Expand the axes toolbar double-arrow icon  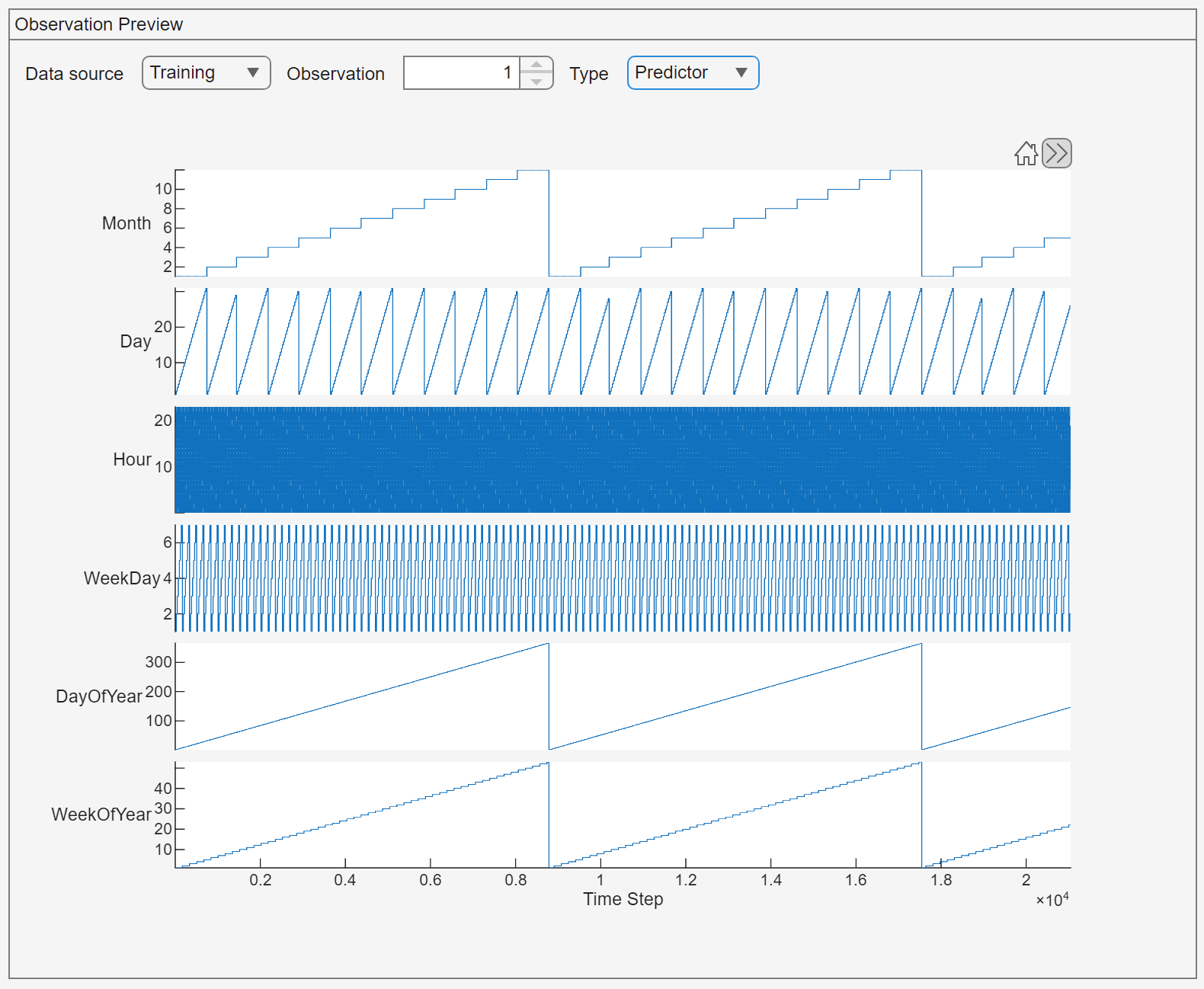[x=1056, y=153]
